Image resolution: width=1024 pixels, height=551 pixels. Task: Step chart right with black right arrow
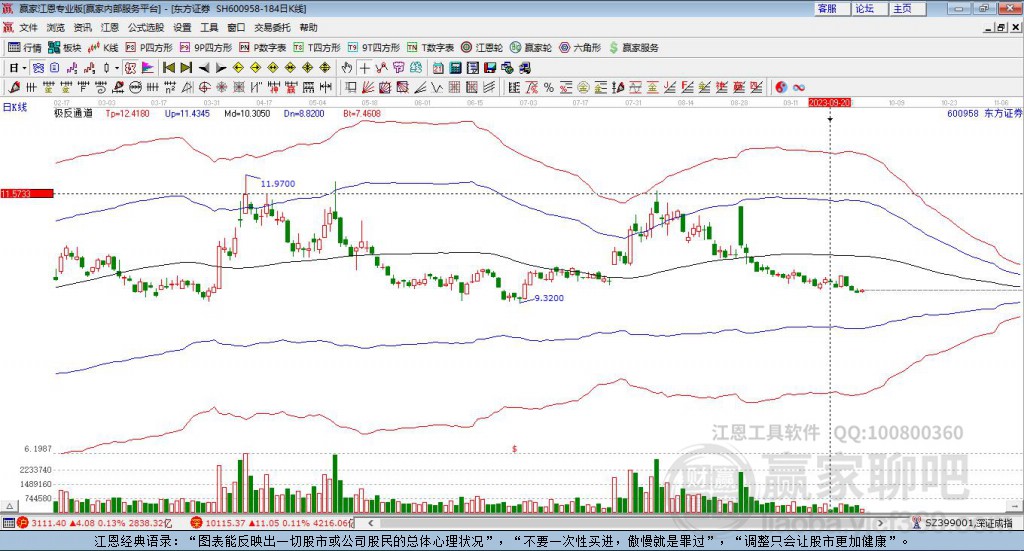pyautogui.click(x=221, y=68)
